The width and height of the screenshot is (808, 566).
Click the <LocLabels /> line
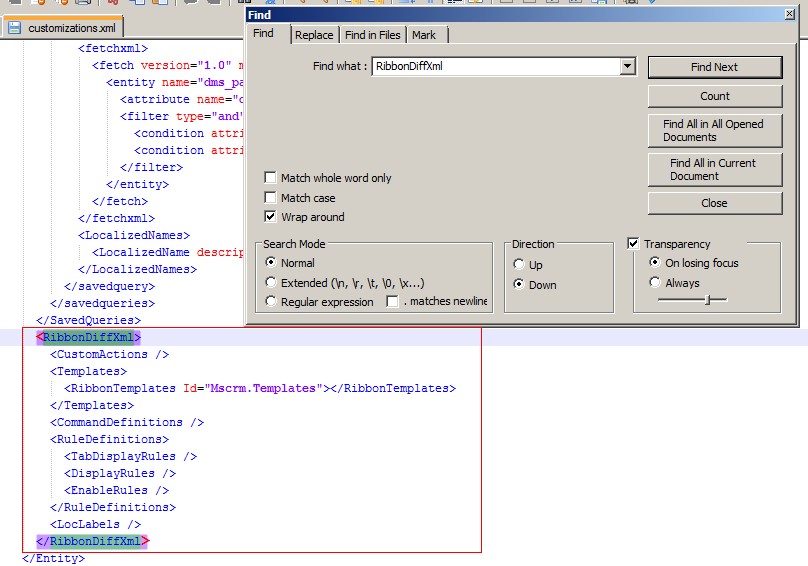coord(95,524)
